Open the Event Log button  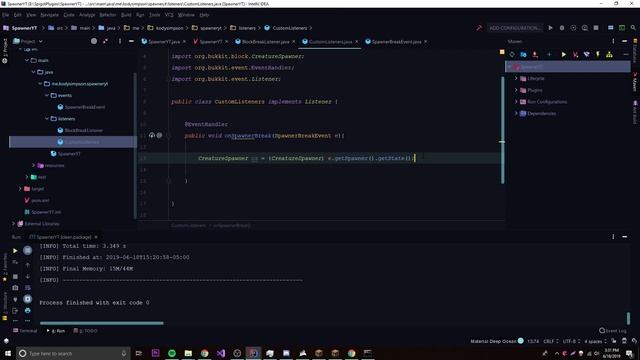coord(613,331)
